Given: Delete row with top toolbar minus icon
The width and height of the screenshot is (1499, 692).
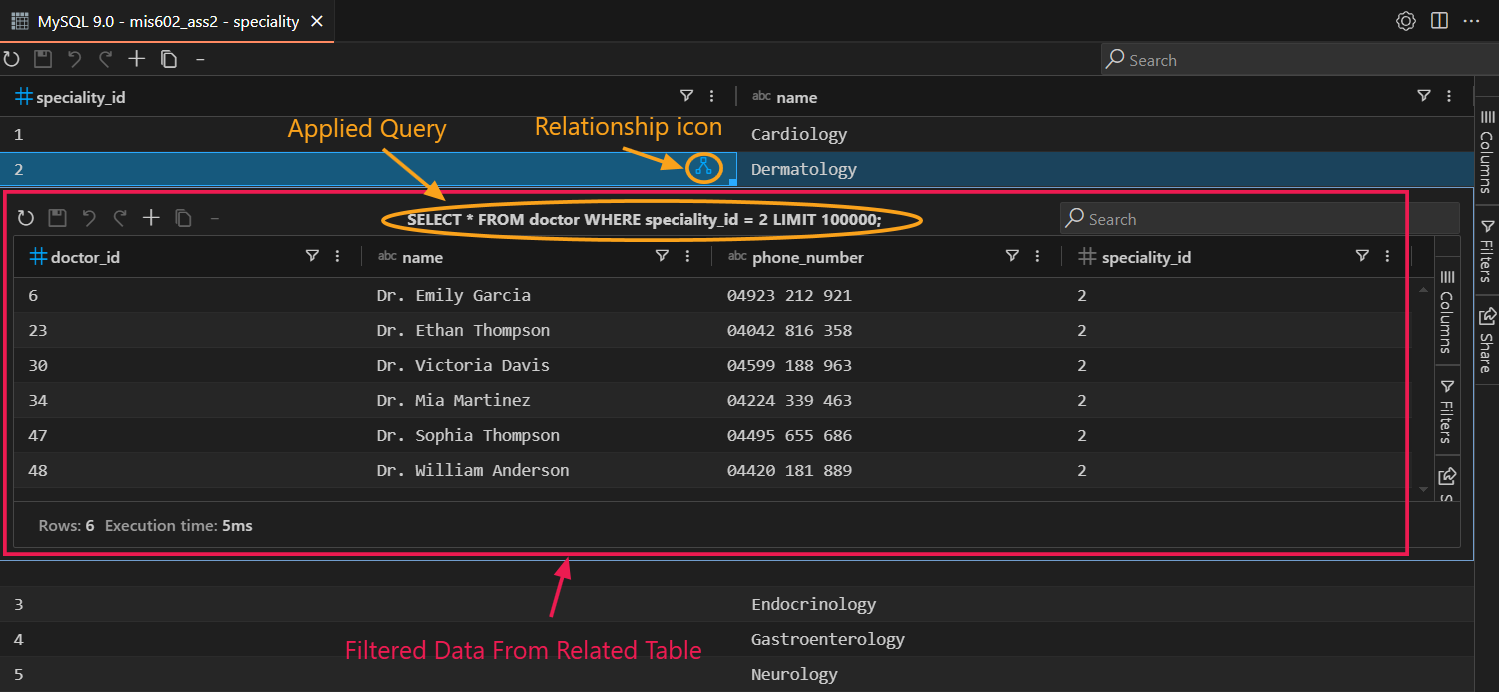Looking at the screenshot, I should tap(200, 59).
